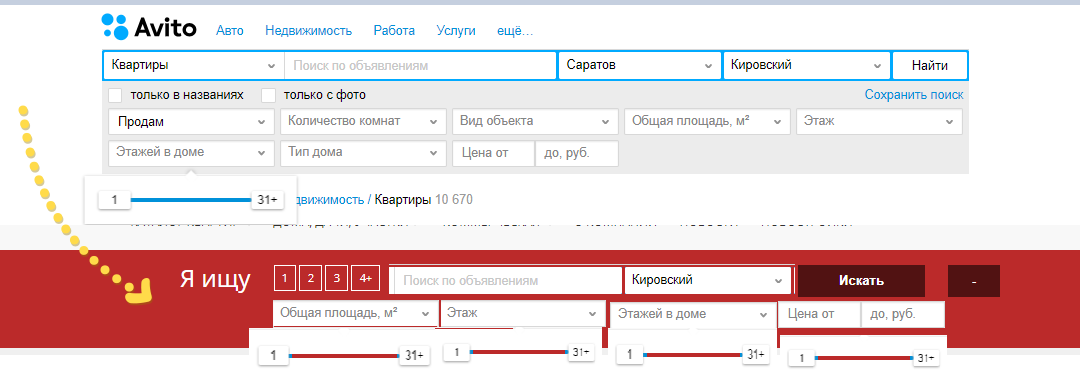Open the Продам dropdown
The width and height of the screenshot is (1080, 379).
click(191, 121)
